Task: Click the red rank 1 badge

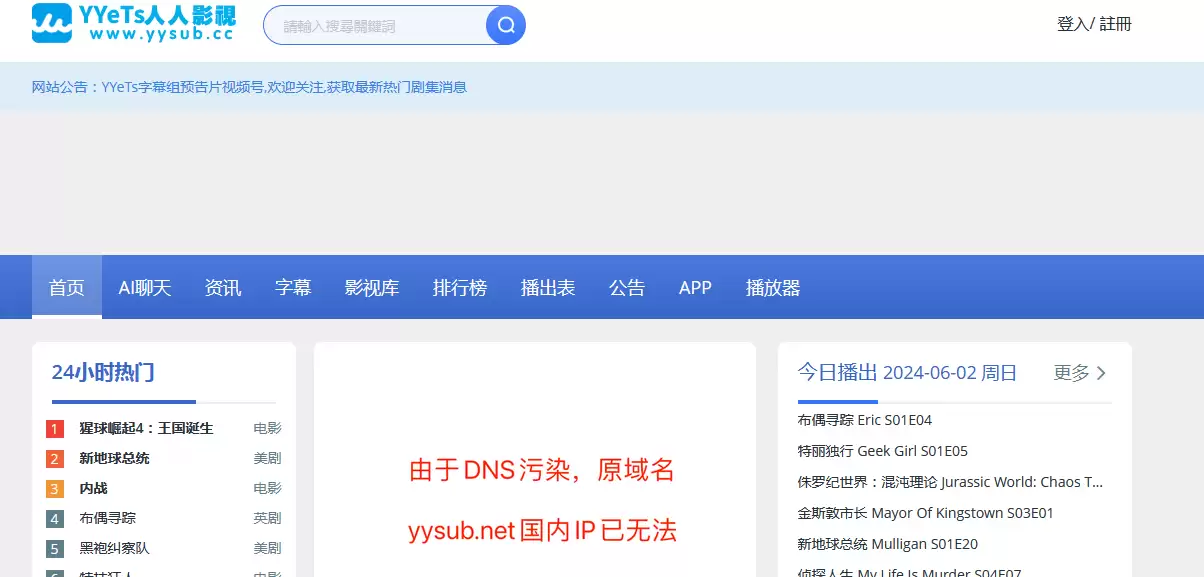Action: 55,429
